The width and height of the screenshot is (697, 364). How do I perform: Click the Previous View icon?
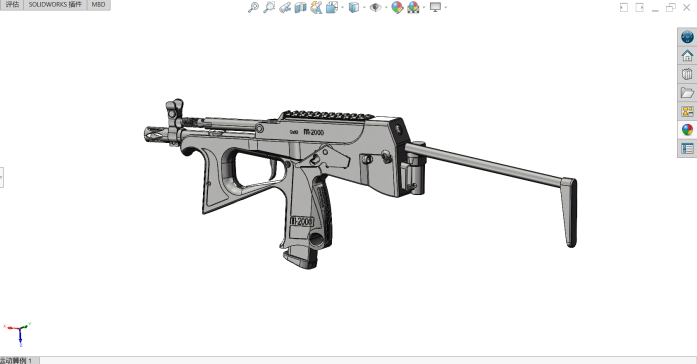[x=285, y=7]
